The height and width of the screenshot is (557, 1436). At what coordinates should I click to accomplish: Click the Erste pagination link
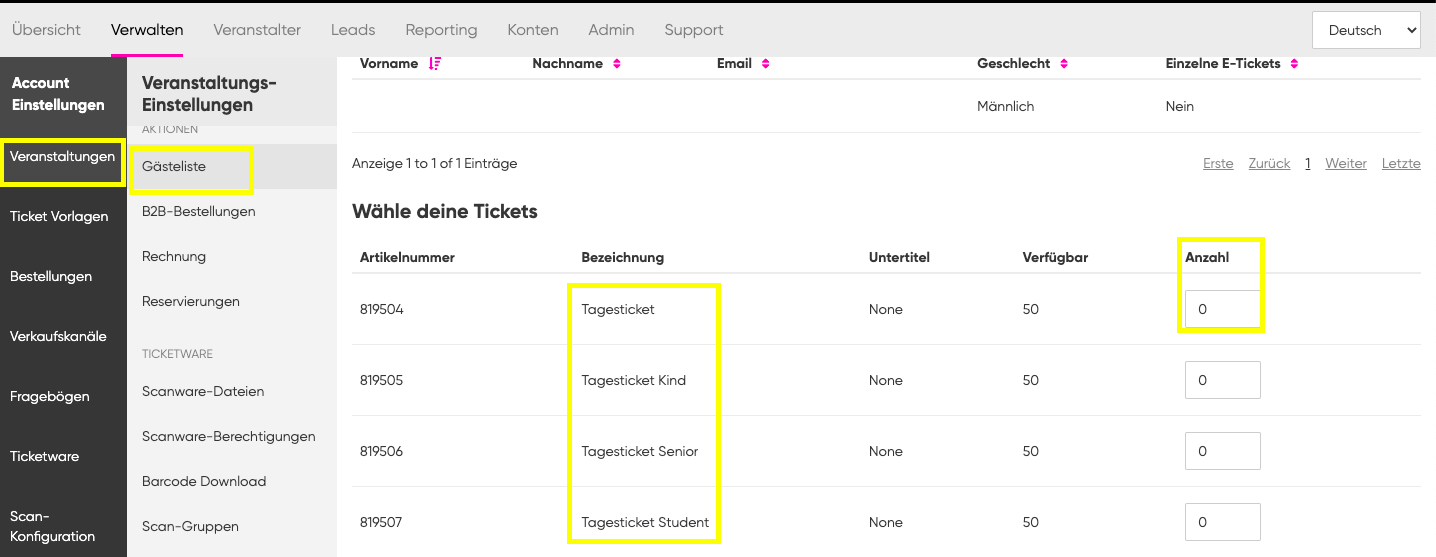coord(1218,163)
